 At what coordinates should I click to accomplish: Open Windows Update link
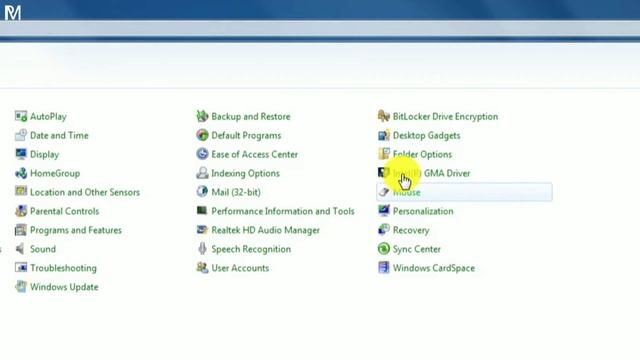click(x=64, y=287)
